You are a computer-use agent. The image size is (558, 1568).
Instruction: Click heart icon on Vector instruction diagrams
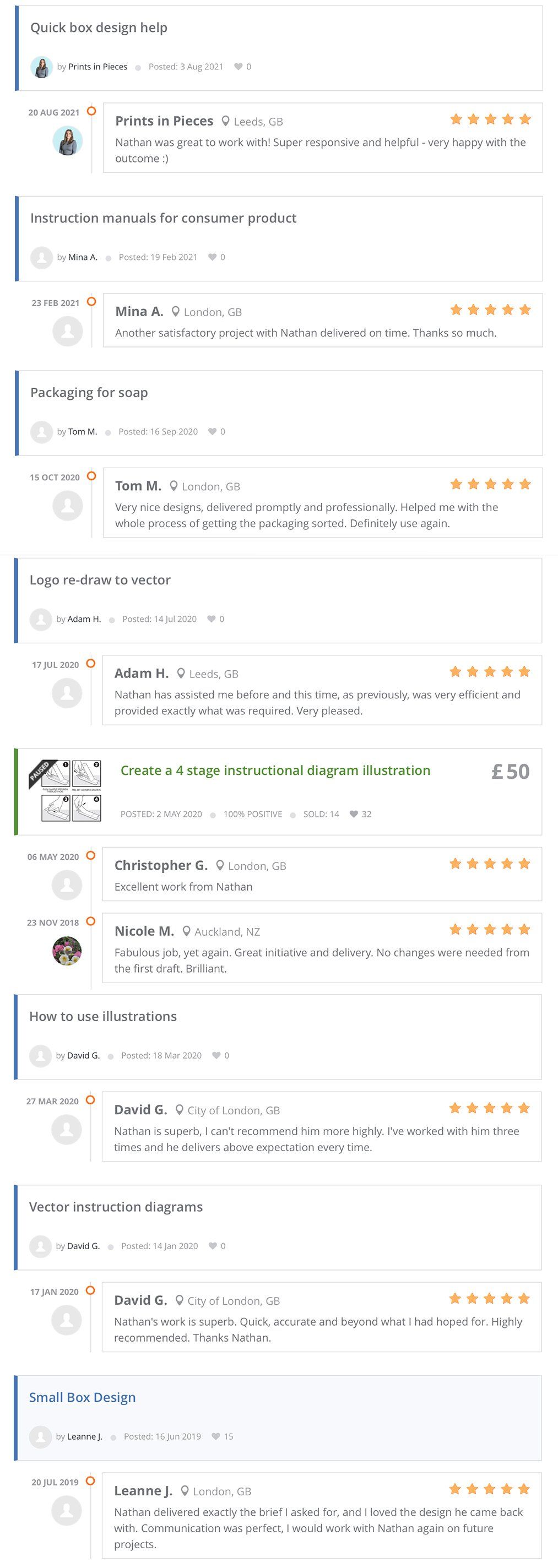tap(213, 1246)
